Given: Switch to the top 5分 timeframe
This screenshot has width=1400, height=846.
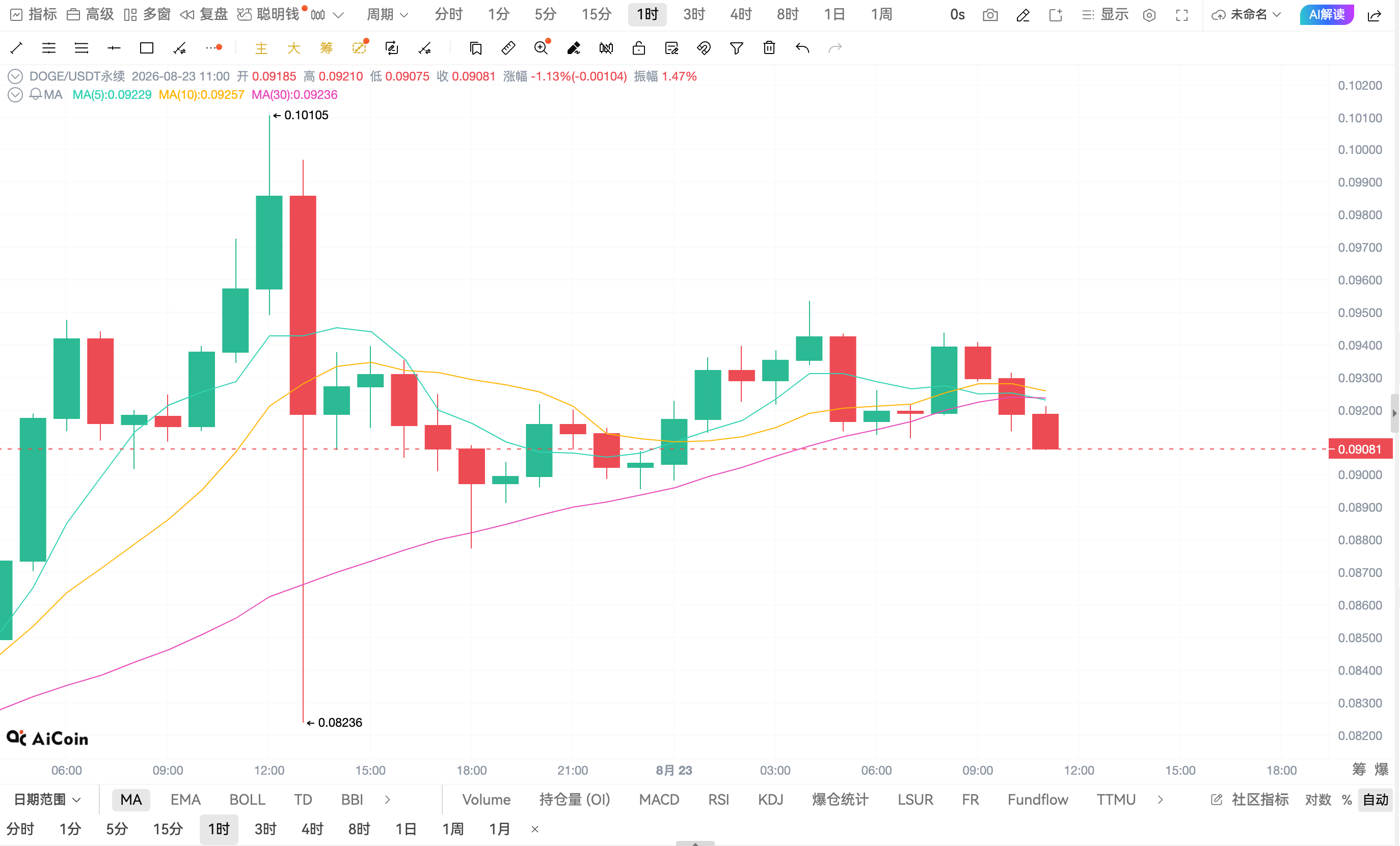Looking at the screenshot, I should [546, 15].
